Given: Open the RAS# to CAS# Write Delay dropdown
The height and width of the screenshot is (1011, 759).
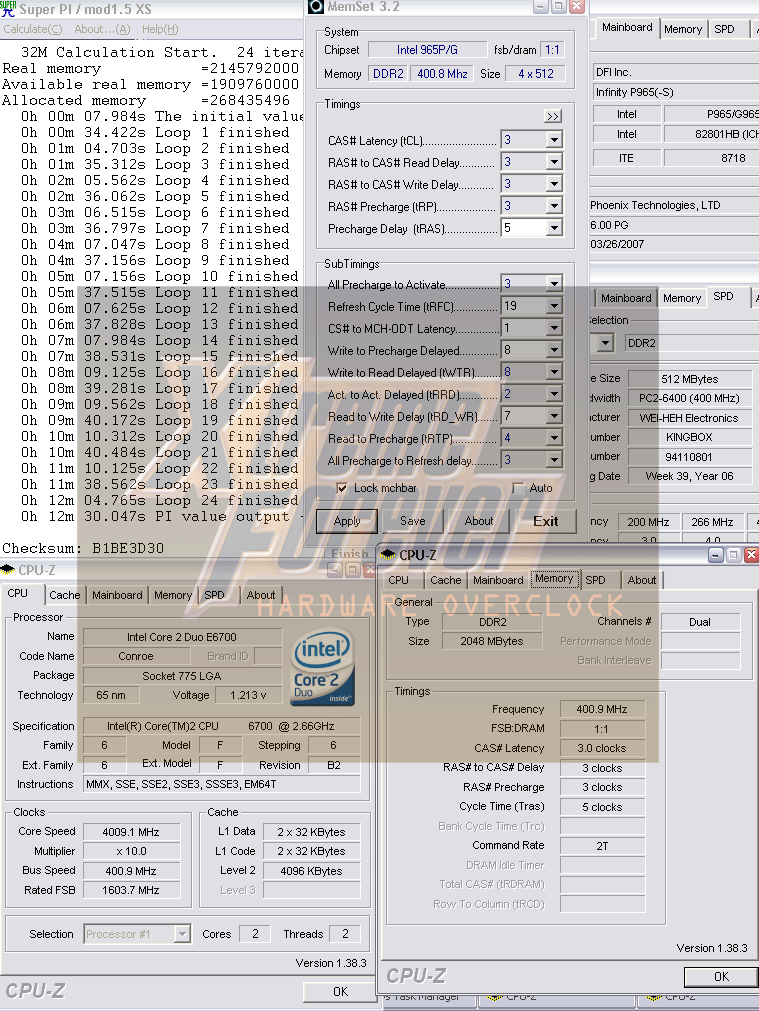Looking at the screenshot, I should click(554, 184).
